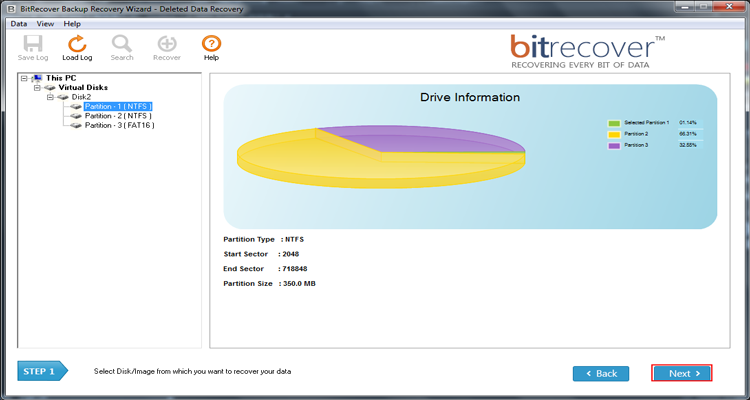The width and height of the screenshot is (750, 400).
Task: Click the Partition Size 350.0 MB value
Action: (x=299, y=284)
